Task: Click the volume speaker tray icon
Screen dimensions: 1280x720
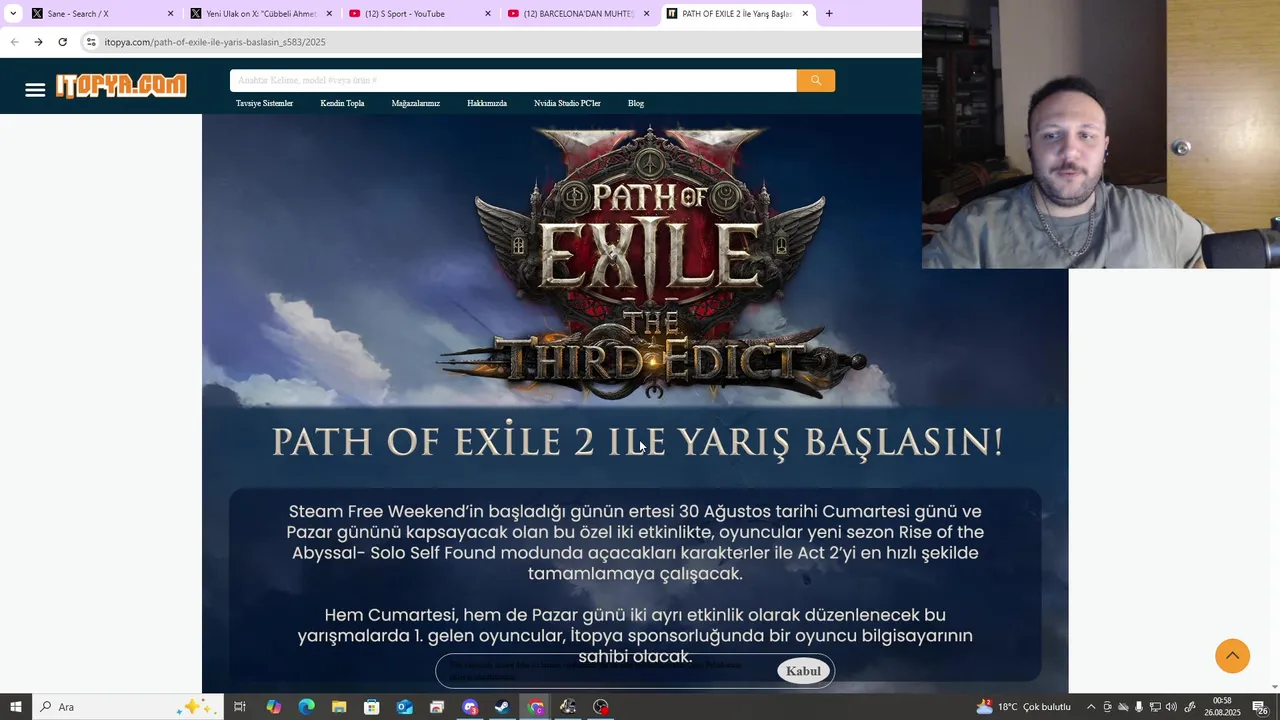Action: pos(1171,707)
